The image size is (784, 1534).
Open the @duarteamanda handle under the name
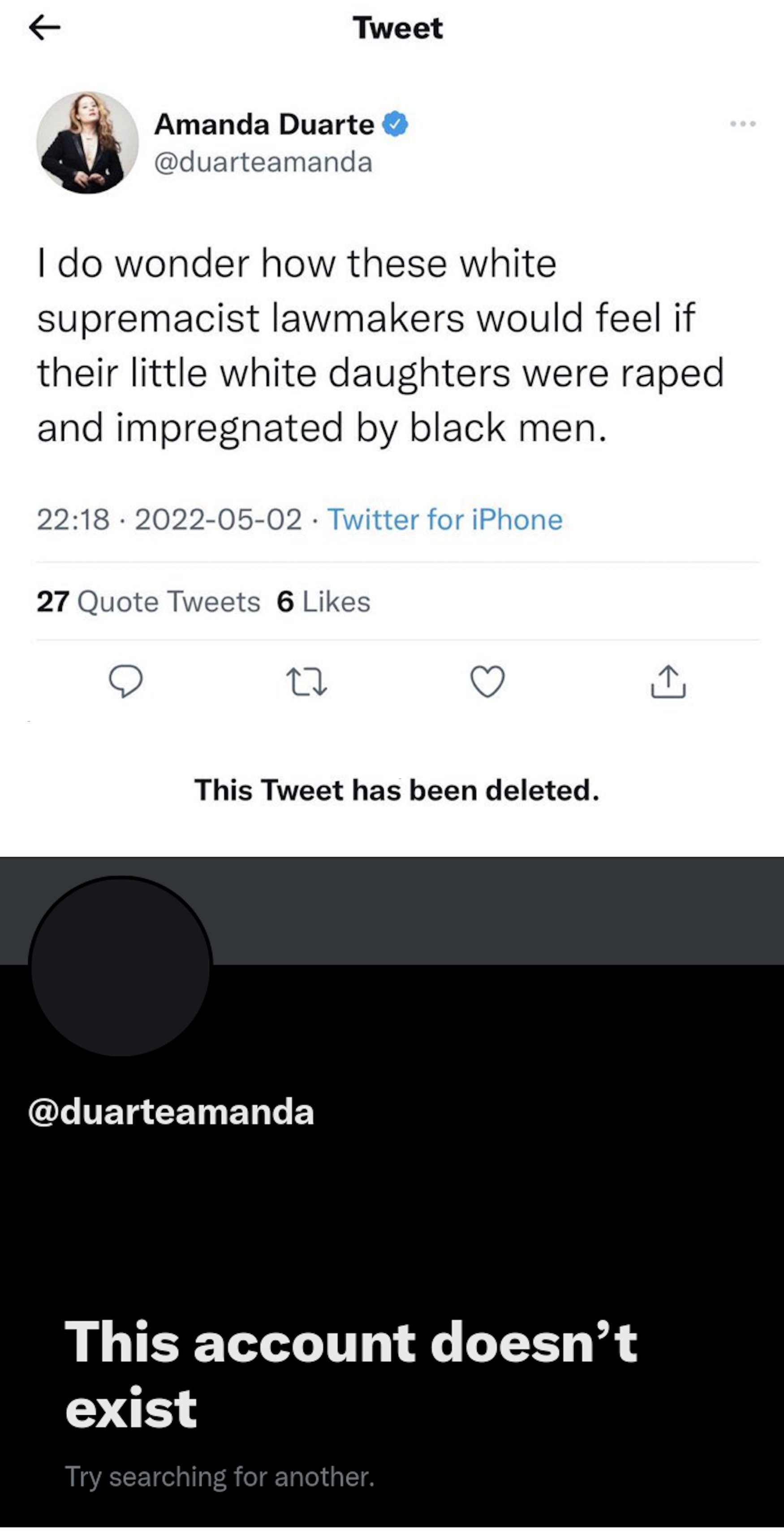263,162
